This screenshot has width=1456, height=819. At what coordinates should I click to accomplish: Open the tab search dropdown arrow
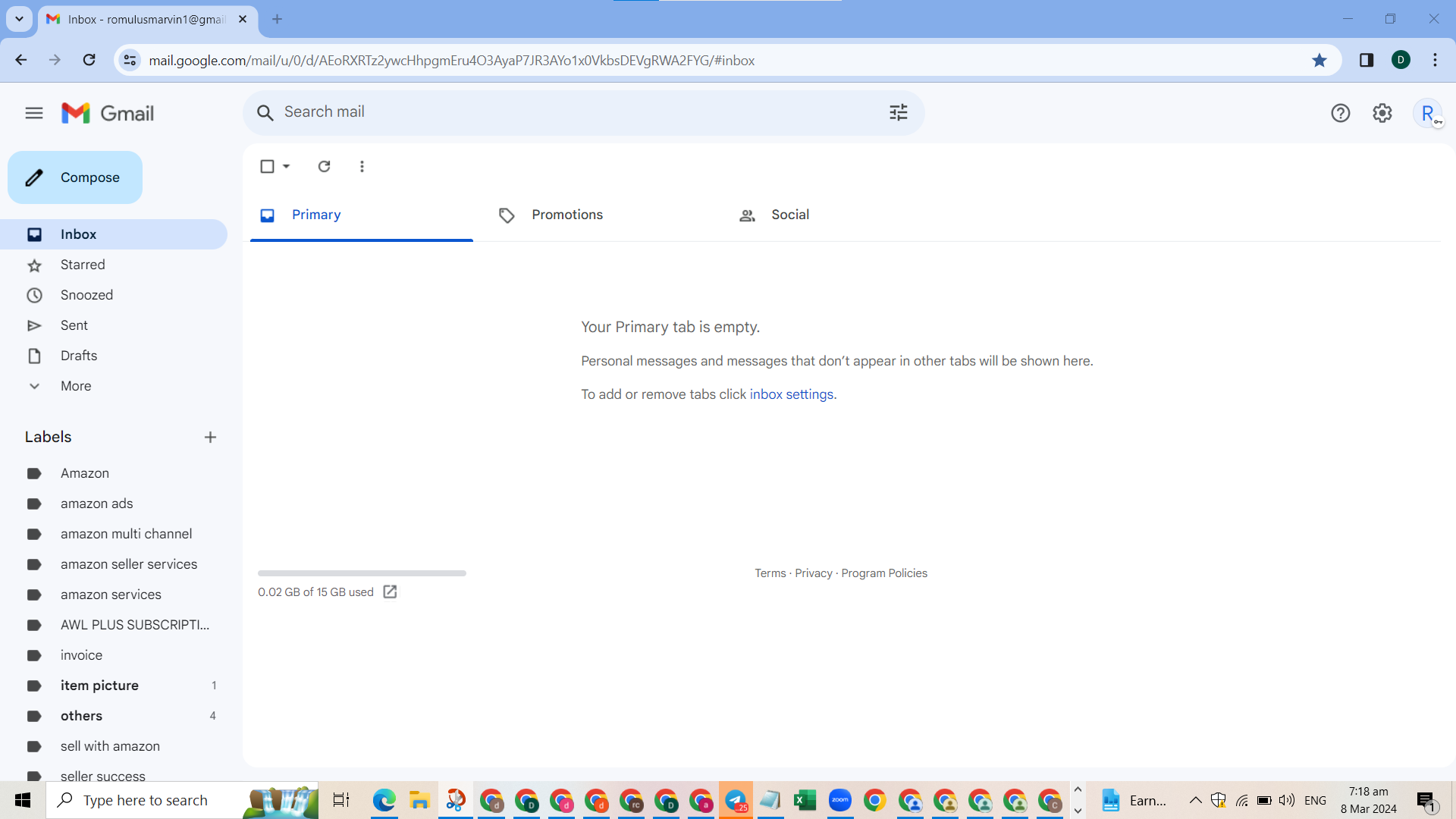[x=19, y=19]
